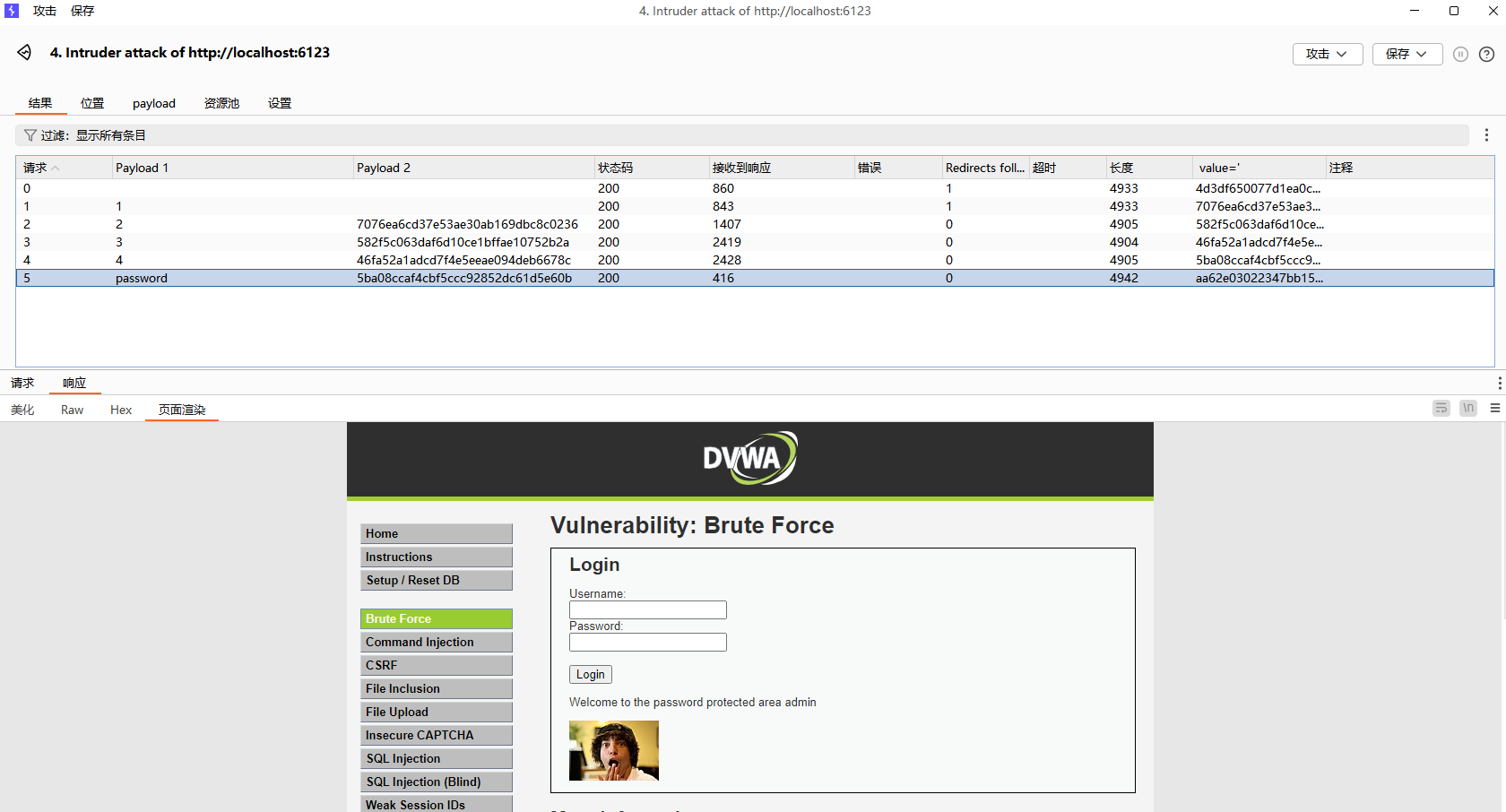Open the File Inclusion link

click(x=437, y=688)
